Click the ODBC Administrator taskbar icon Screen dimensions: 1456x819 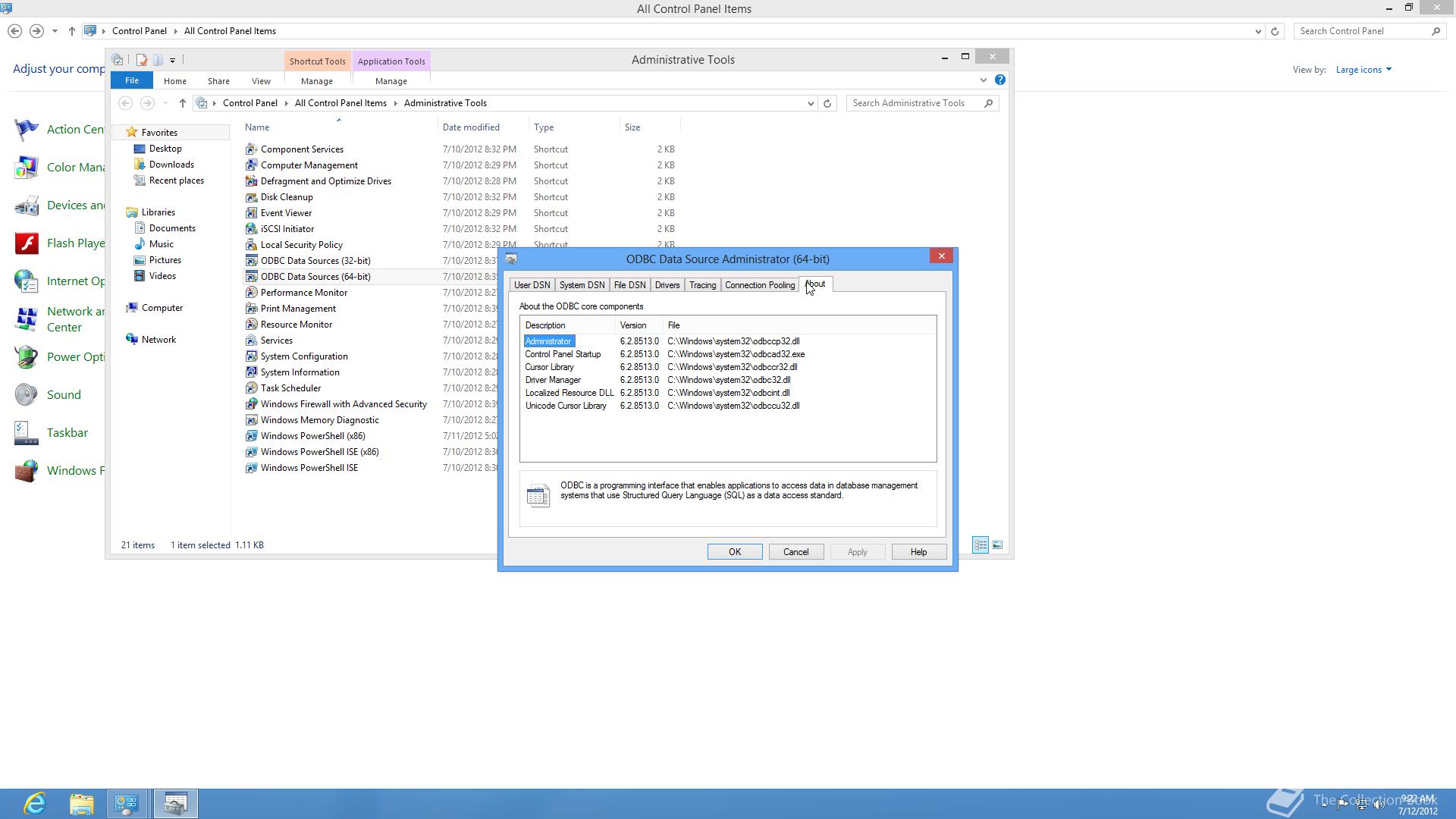tap(176, 803)
